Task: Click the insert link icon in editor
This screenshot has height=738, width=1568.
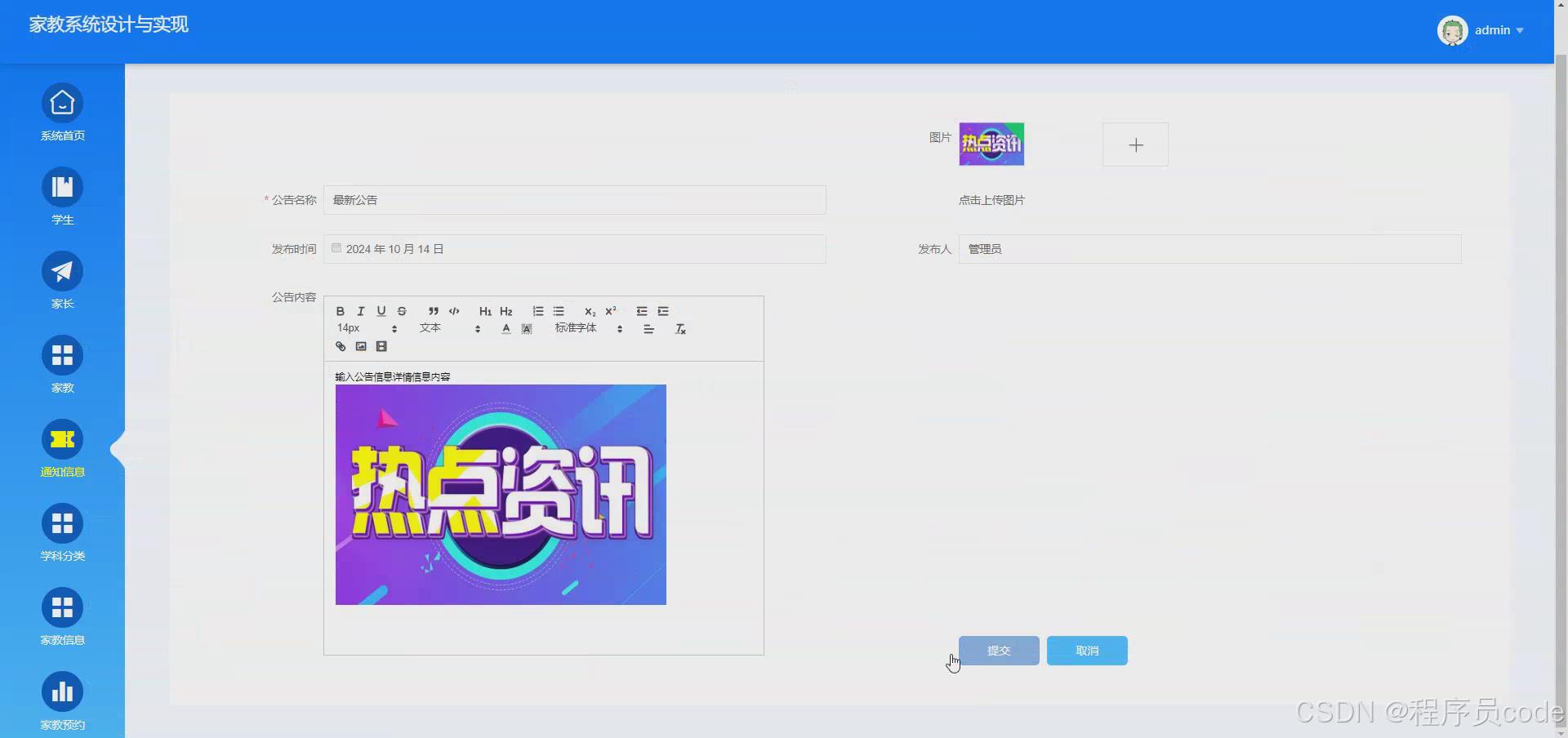Action: click(340, 346)
